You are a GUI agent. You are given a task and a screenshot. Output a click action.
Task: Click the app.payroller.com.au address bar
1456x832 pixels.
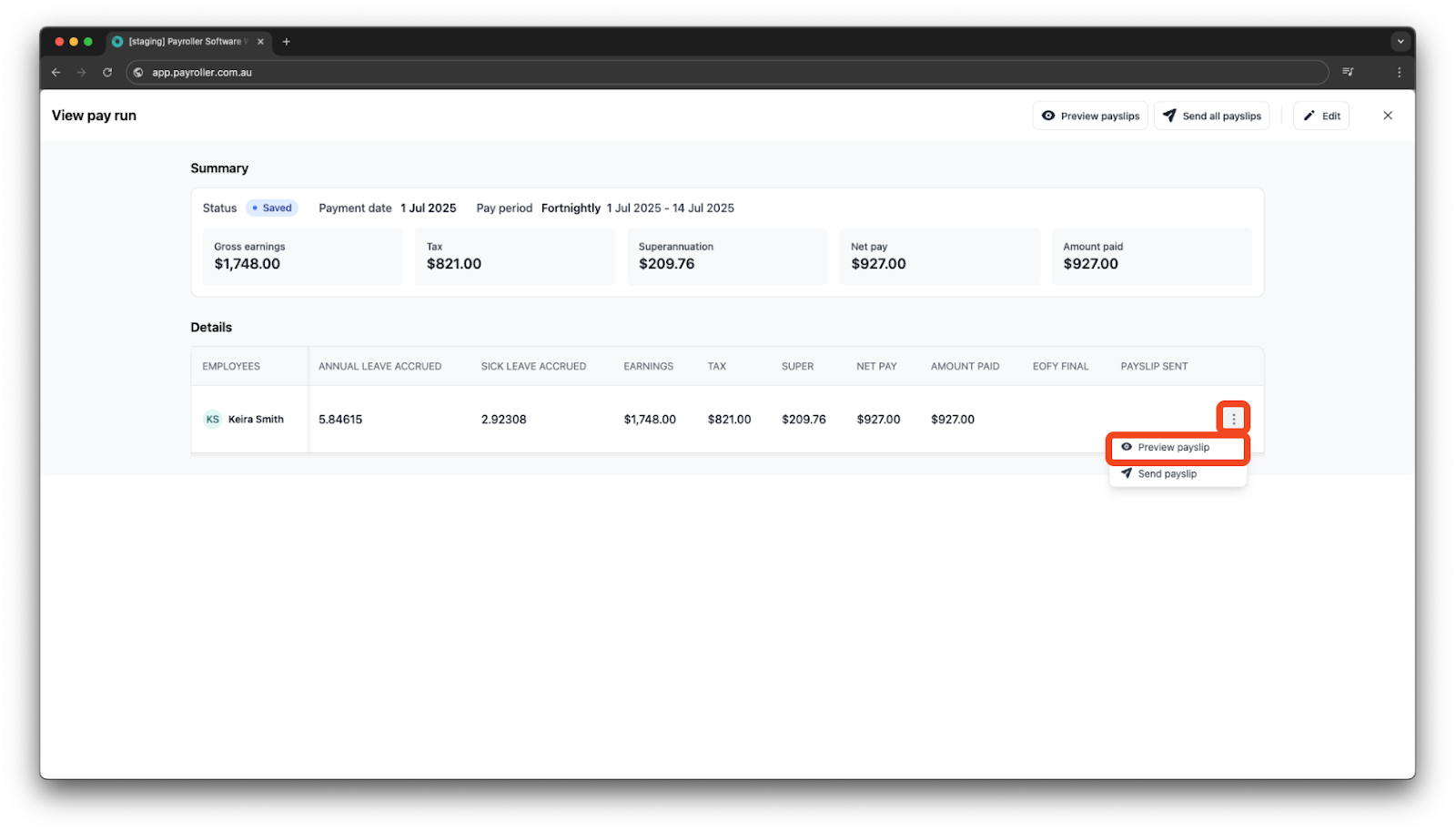[x=727, y=72]
